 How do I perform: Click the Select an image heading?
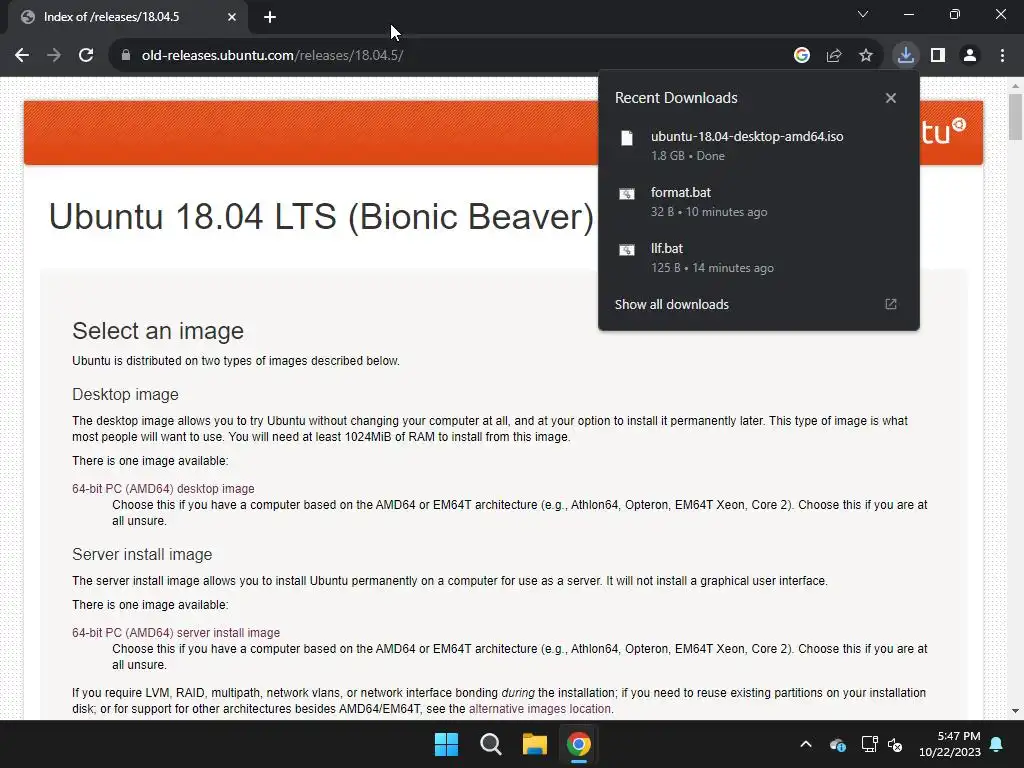point(158,331)
